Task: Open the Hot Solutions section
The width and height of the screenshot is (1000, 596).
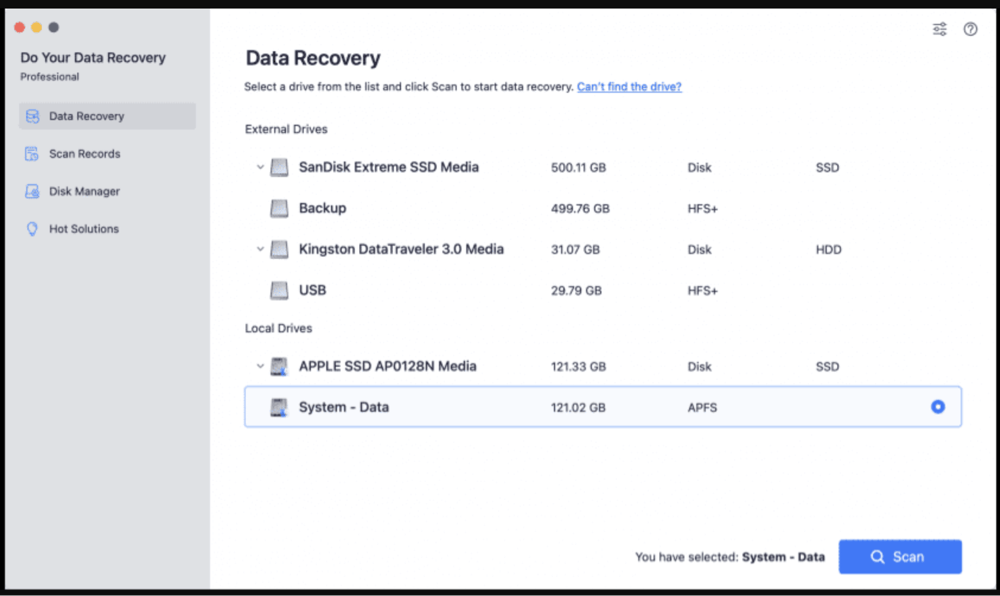Action: pos(32,228)
